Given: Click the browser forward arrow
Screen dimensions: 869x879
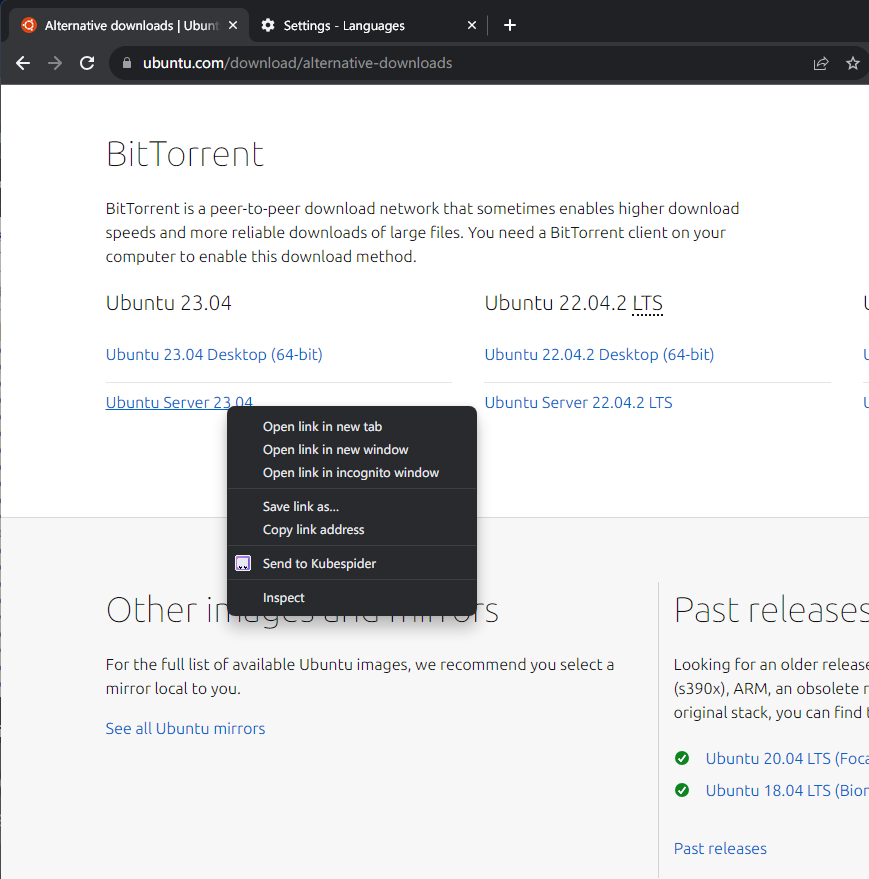Looking at the screenshot, I should [x=55, y=63].
